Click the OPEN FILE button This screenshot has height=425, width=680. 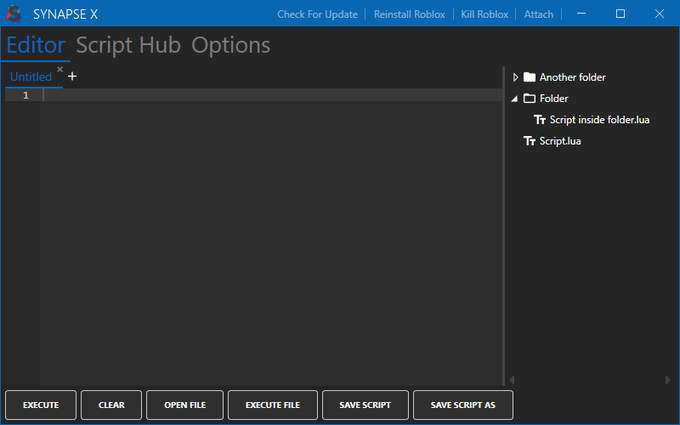click(185, 405)
